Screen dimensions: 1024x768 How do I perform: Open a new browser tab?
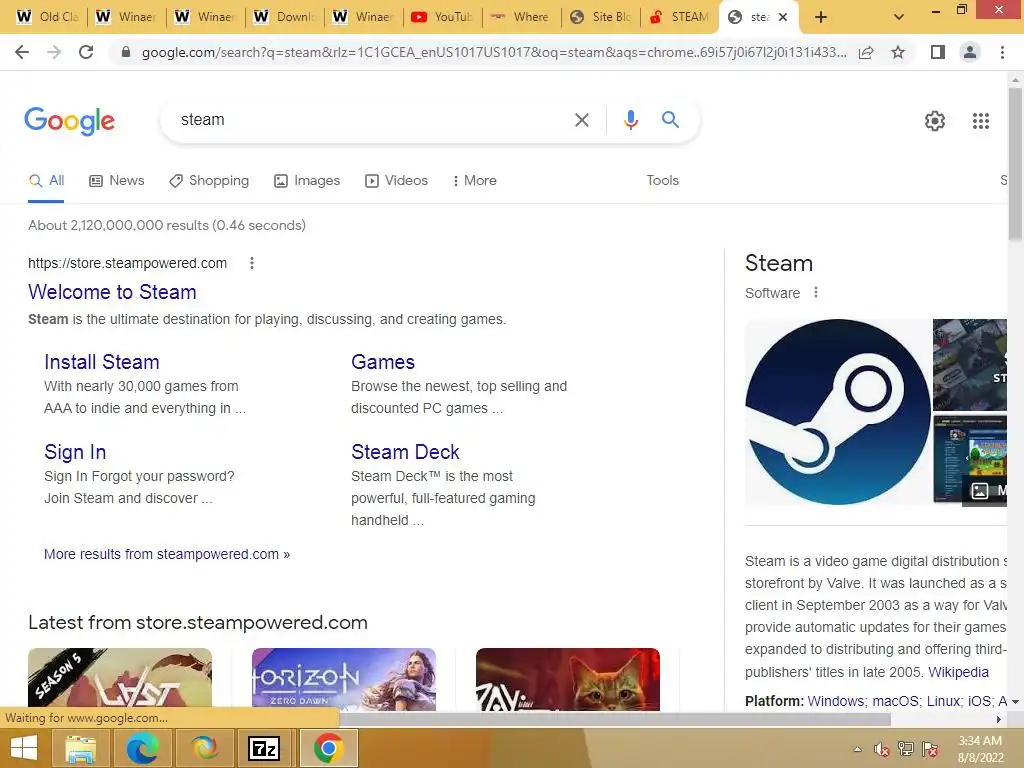pos(821,17)
